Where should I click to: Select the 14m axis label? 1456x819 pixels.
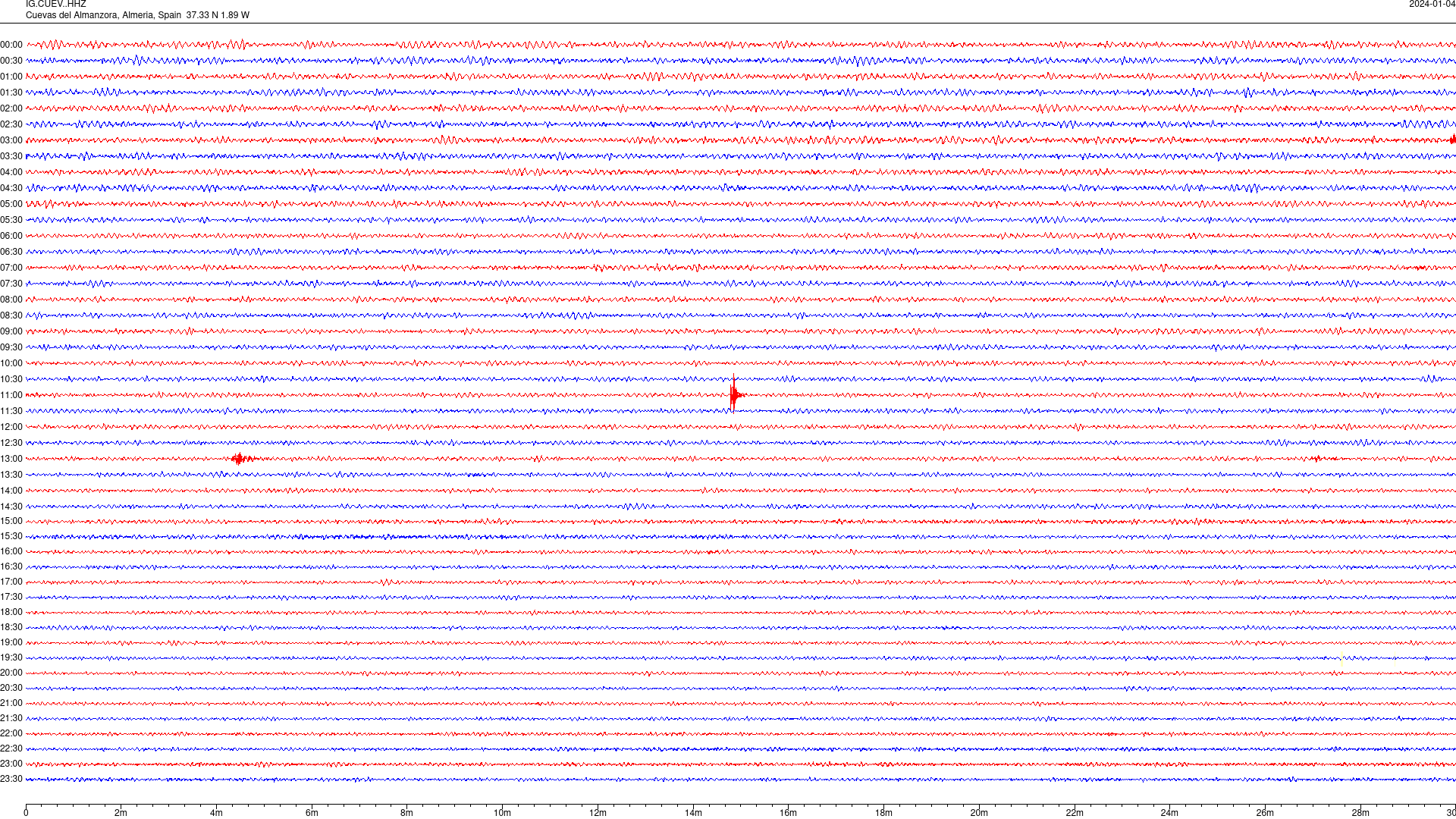[x=693, y=813]
